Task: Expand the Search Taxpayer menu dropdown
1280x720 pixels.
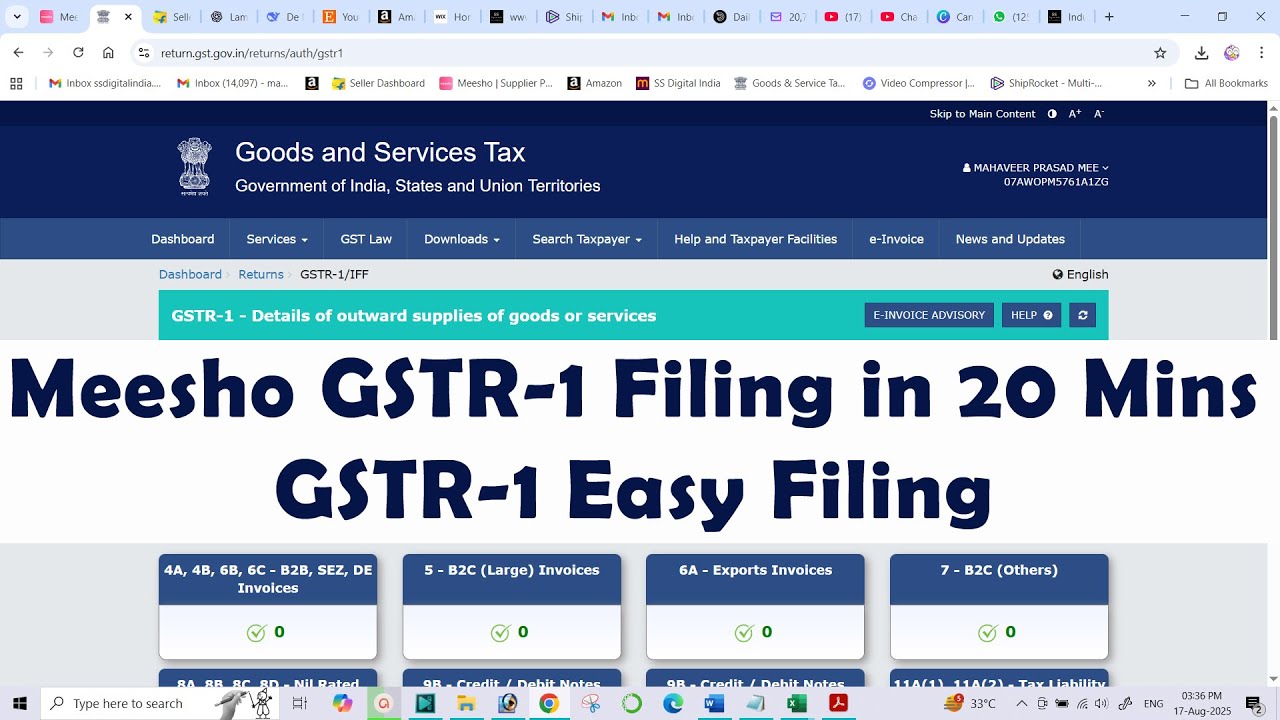Action: (x=587, y=239)
